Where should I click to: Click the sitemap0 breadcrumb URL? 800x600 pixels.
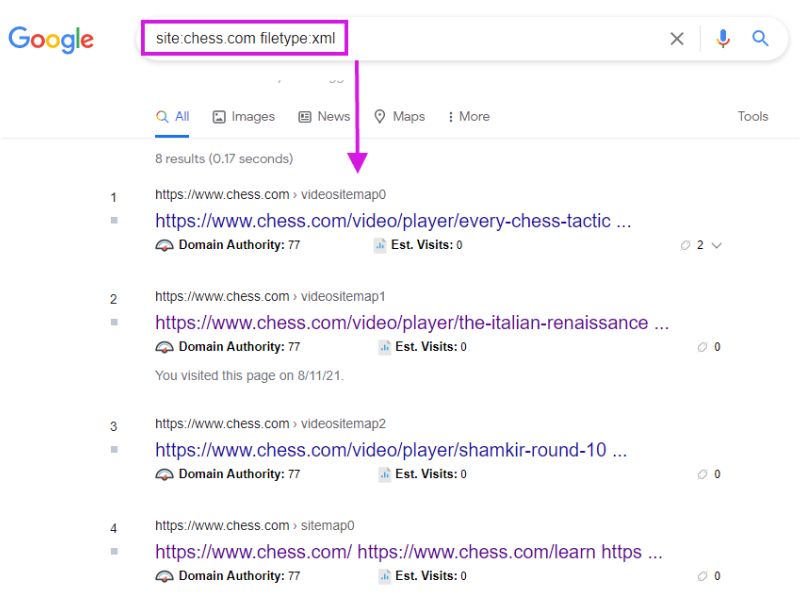click(255, 526)
